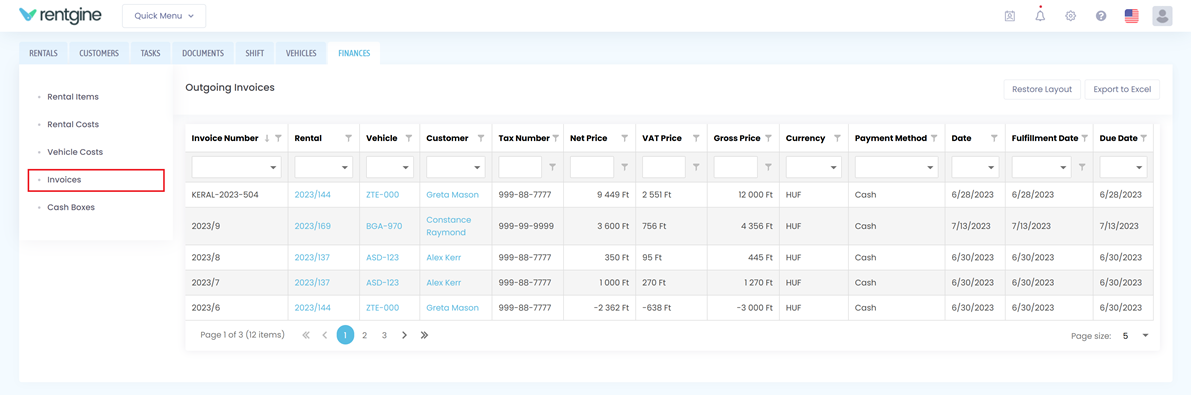Switch to the Vehicles tab
Image resolution: width=1191 pixels, height=395 pixels.
(301, 53)
